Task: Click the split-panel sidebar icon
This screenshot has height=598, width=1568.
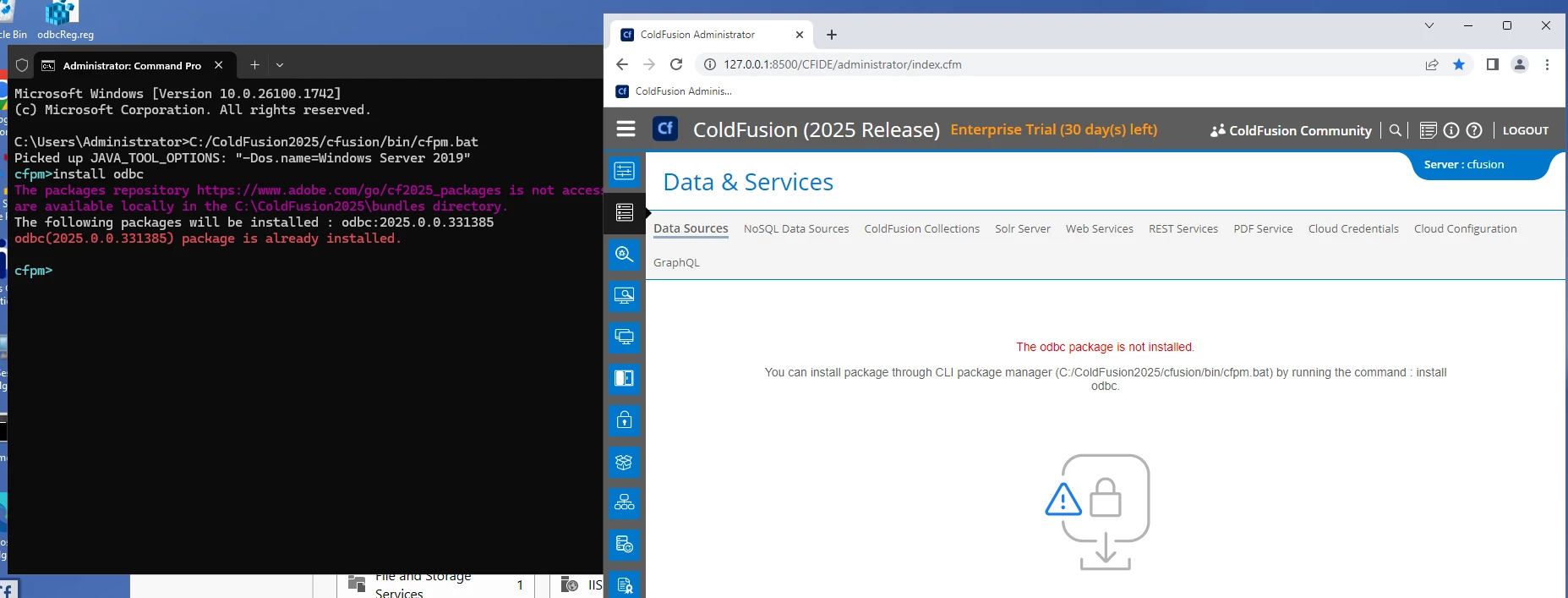Action: click(x=624, y=378)
